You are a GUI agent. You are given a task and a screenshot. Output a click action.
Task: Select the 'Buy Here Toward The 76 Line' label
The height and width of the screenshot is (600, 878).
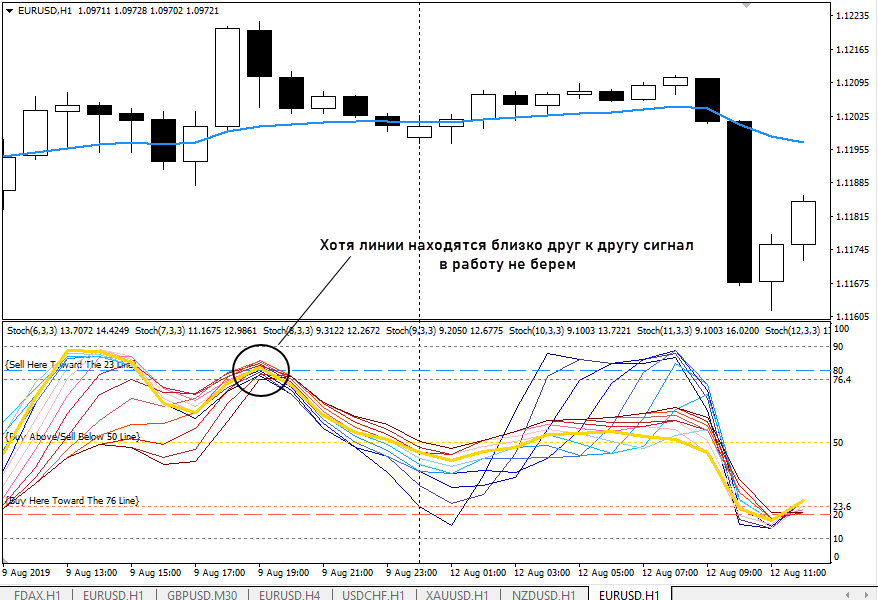(72, 499)
